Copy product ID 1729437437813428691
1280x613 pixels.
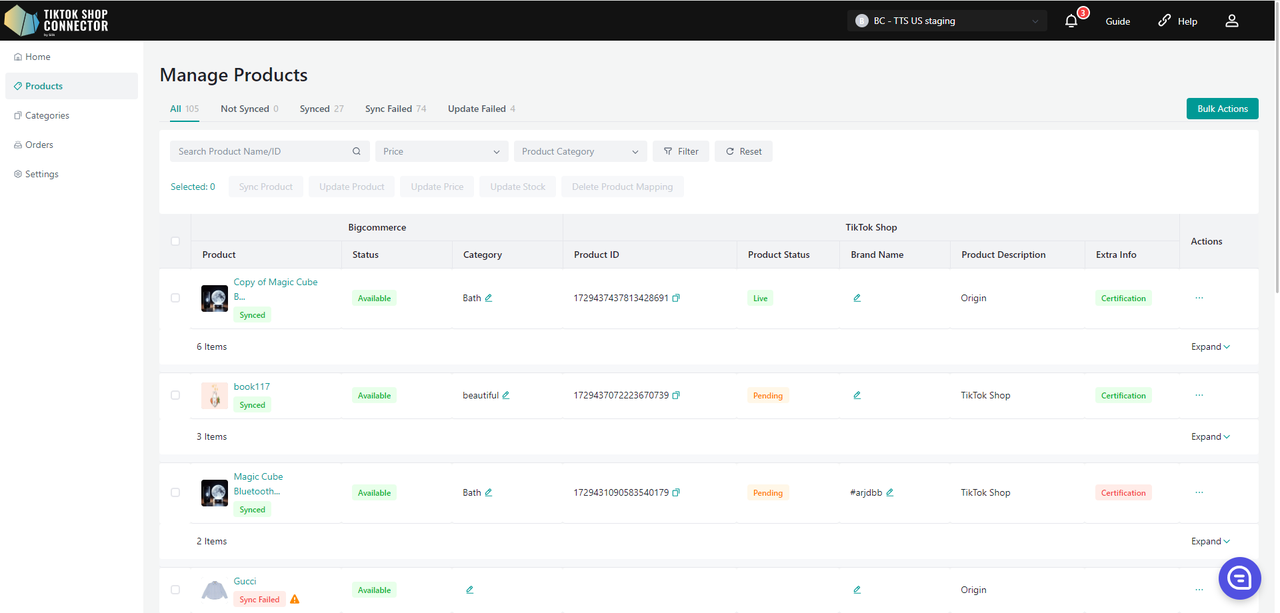[676, 298]
